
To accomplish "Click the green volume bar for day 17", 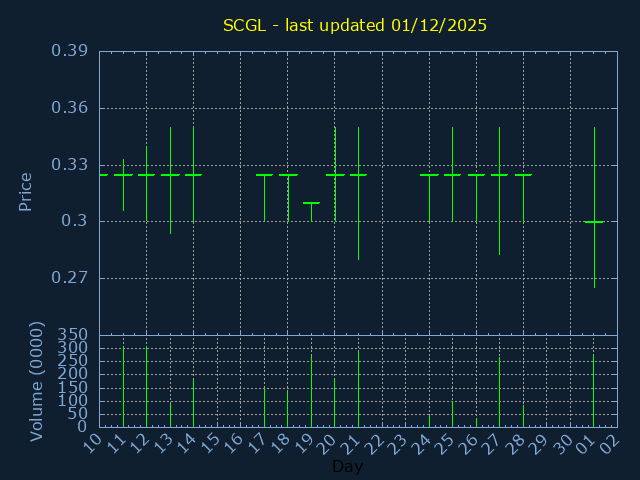I will [x=264, y=407].
